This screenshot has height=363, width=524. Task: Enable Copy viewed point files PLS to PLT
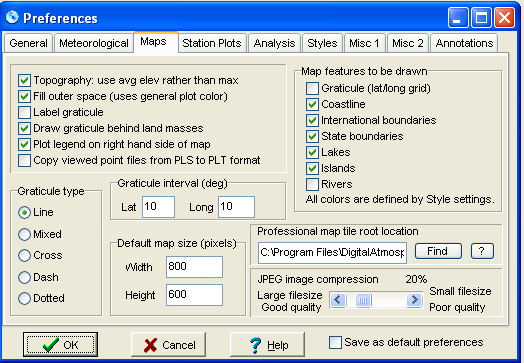click(24, 160)
